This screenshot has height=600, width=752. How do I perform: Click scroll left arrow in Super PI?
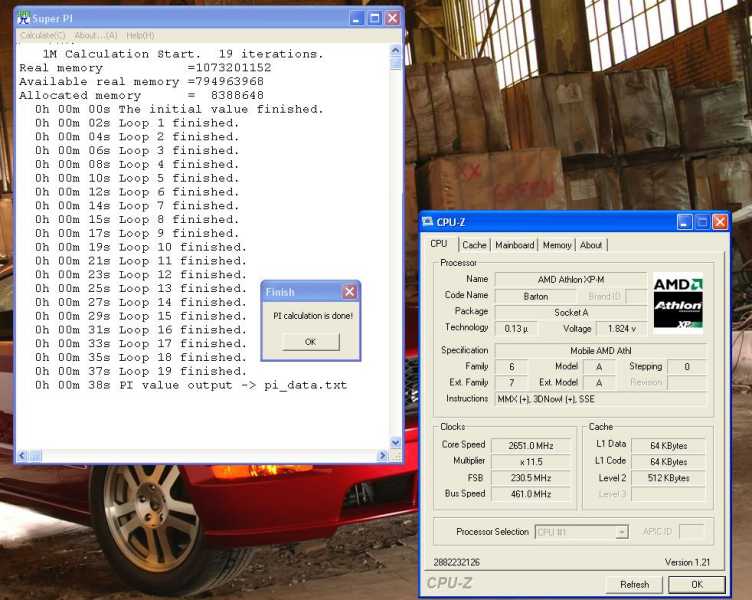click(22, 455)
